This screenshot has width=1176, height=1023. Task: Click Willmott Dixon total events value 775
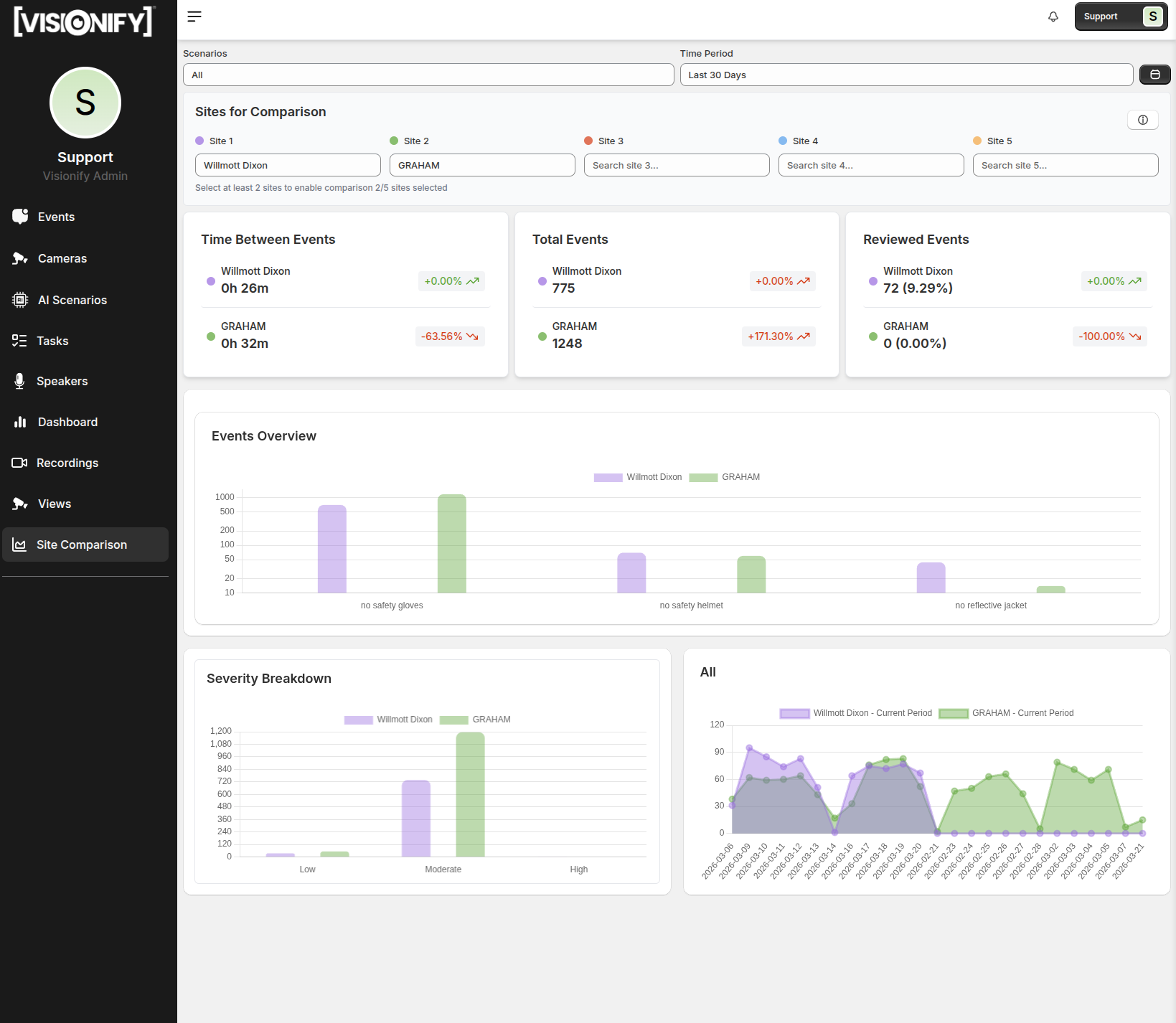(x=563, y=288)
